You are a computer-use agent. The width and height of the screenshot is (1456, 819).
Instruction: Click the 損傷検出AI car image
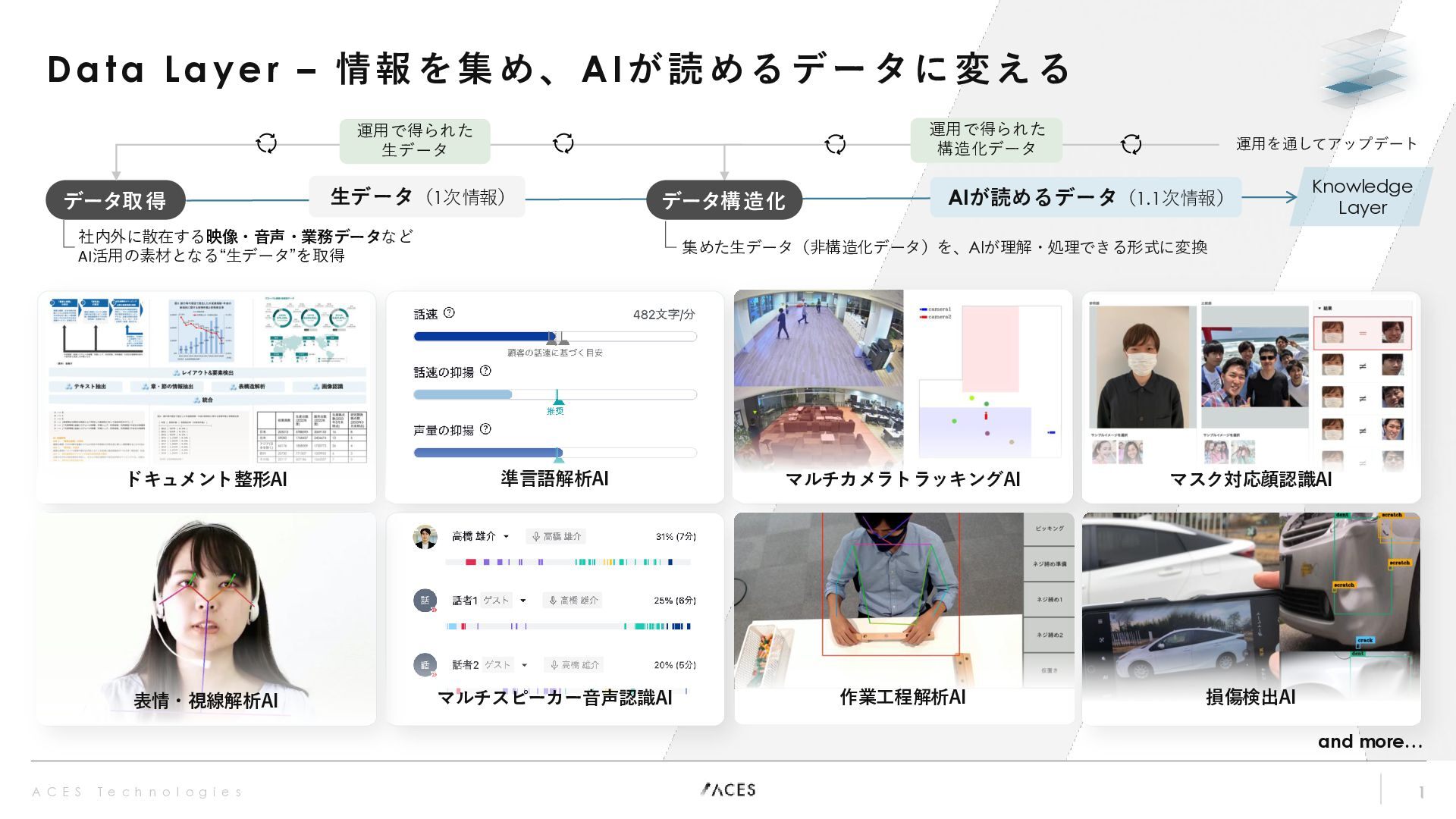1250,607
